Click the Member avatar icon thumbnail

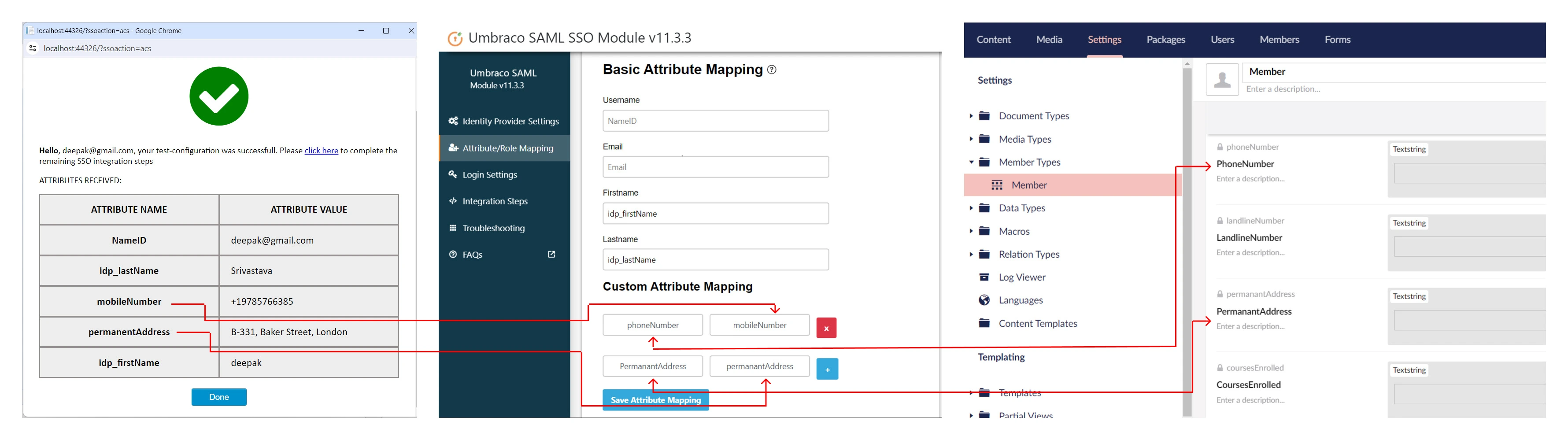coord(1222,79)
